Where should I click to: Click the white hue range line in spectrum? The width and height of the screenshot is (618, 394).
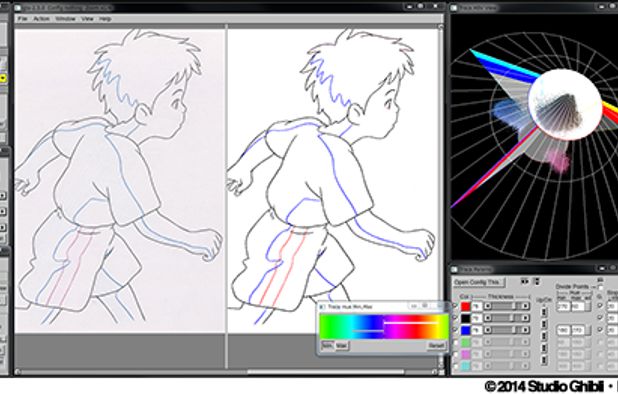tap(411, 323)
